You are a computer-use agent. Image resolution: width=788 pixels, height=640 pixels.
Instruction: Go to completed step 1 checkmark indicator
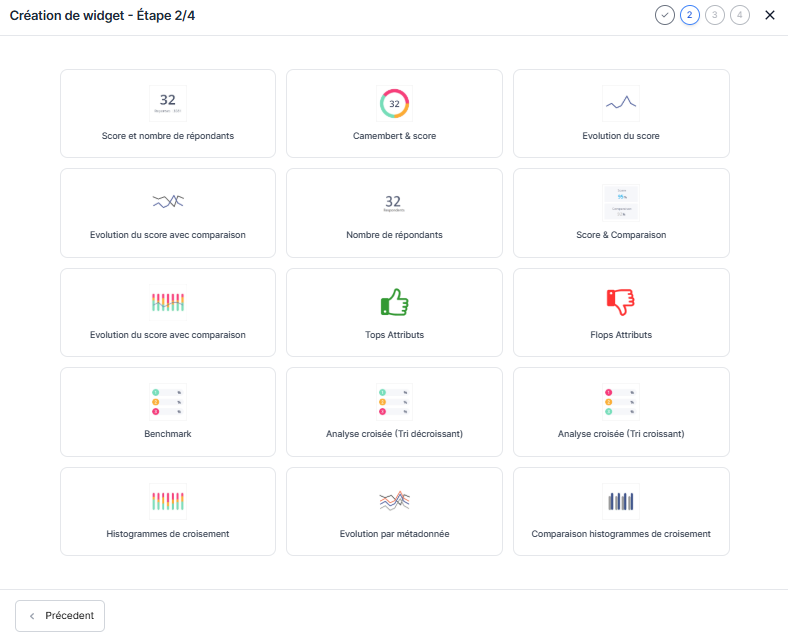665,15
